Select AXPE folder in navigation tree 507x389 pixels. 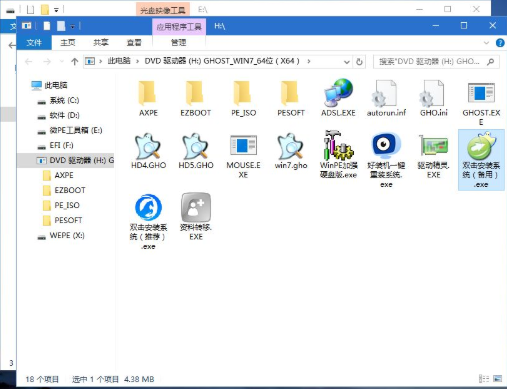click(64, 175)
